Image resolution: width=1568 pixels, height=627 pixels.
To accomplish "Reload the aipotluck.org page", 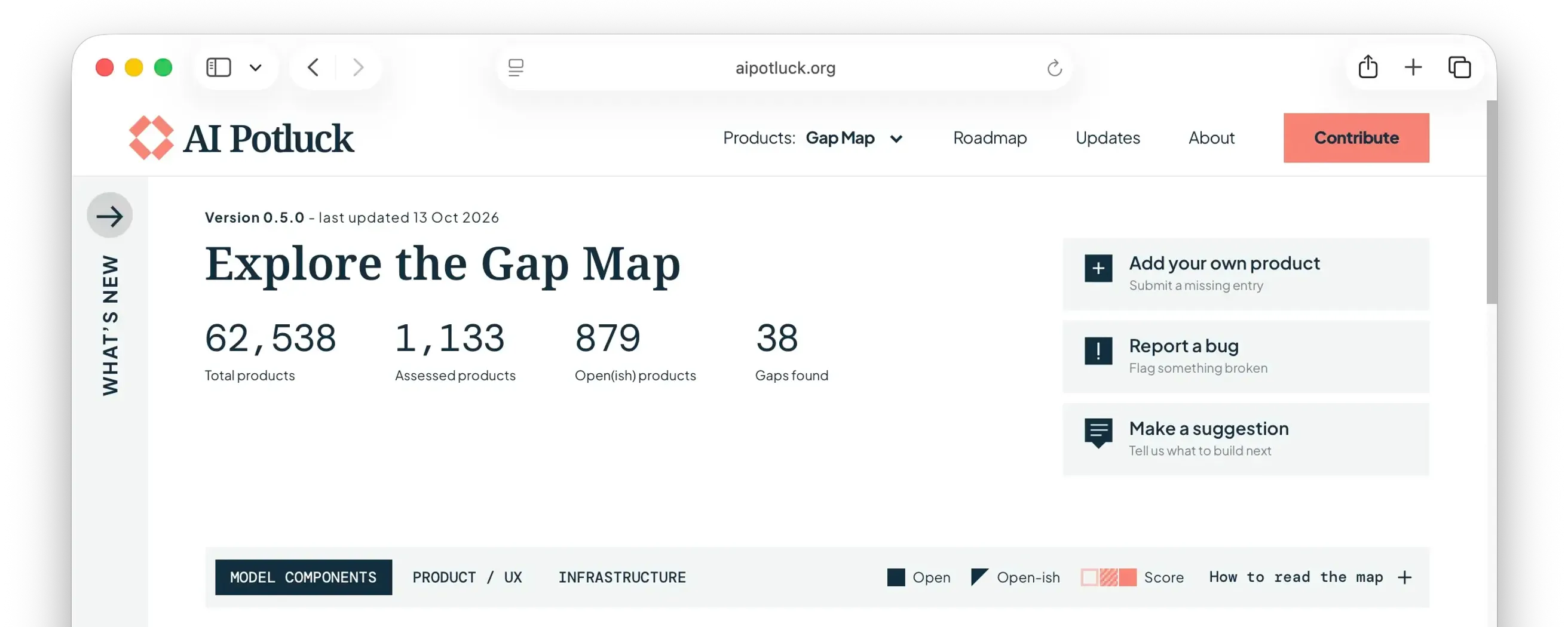I will click(1054, 67).
